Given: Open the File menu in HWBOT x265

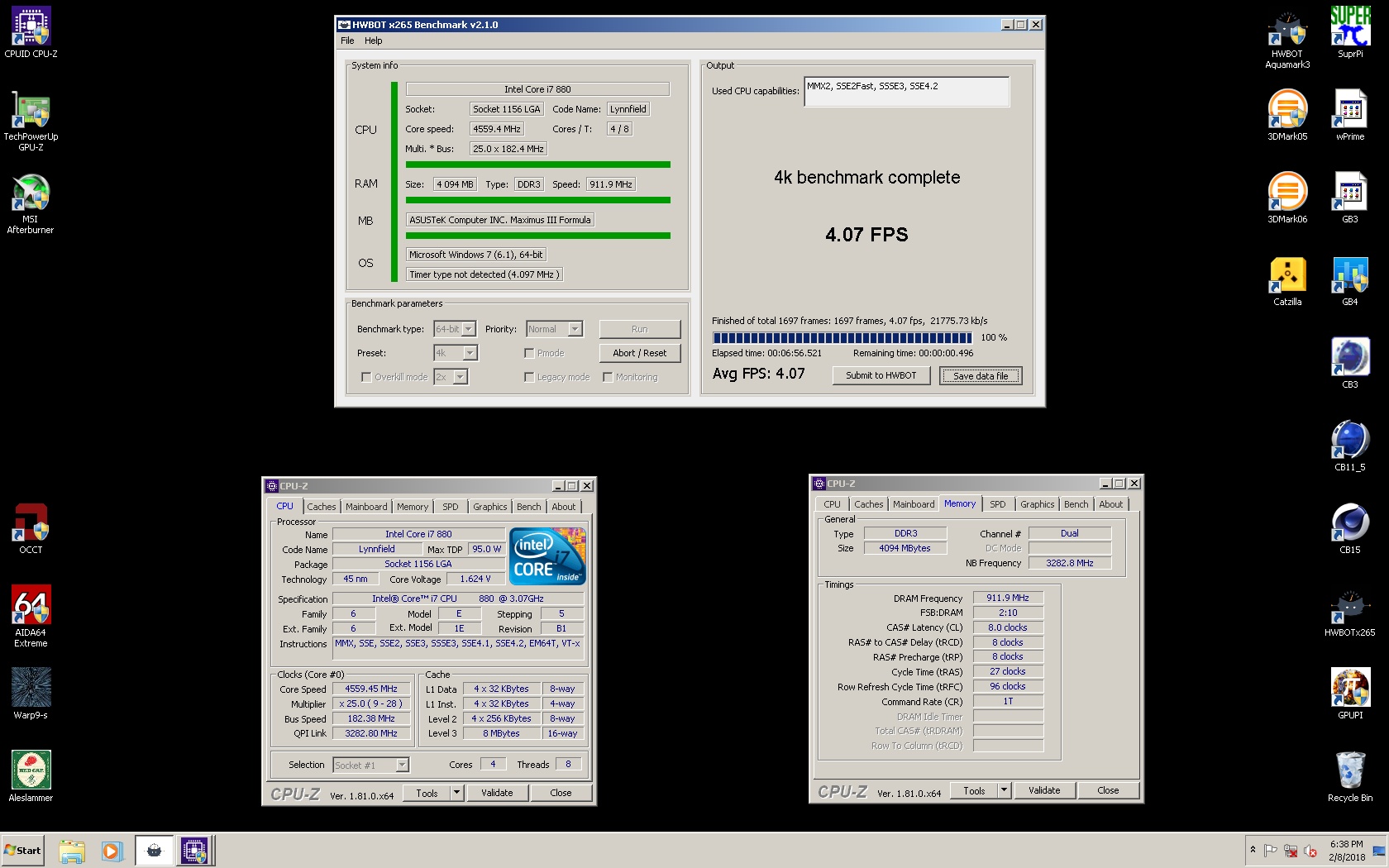Looking at the screenshot, I should pos(347,41).
